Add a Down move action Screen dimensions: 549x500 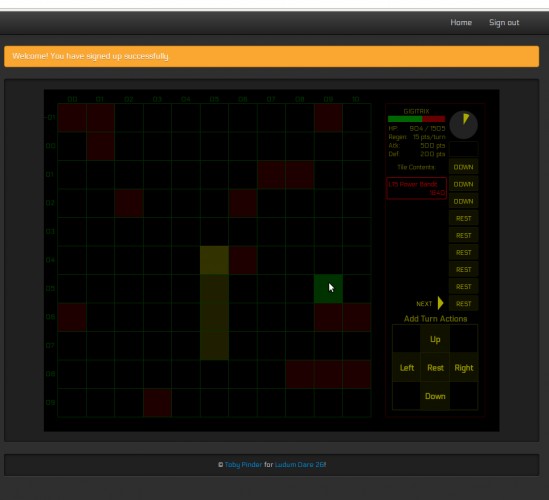click(435, 396)
